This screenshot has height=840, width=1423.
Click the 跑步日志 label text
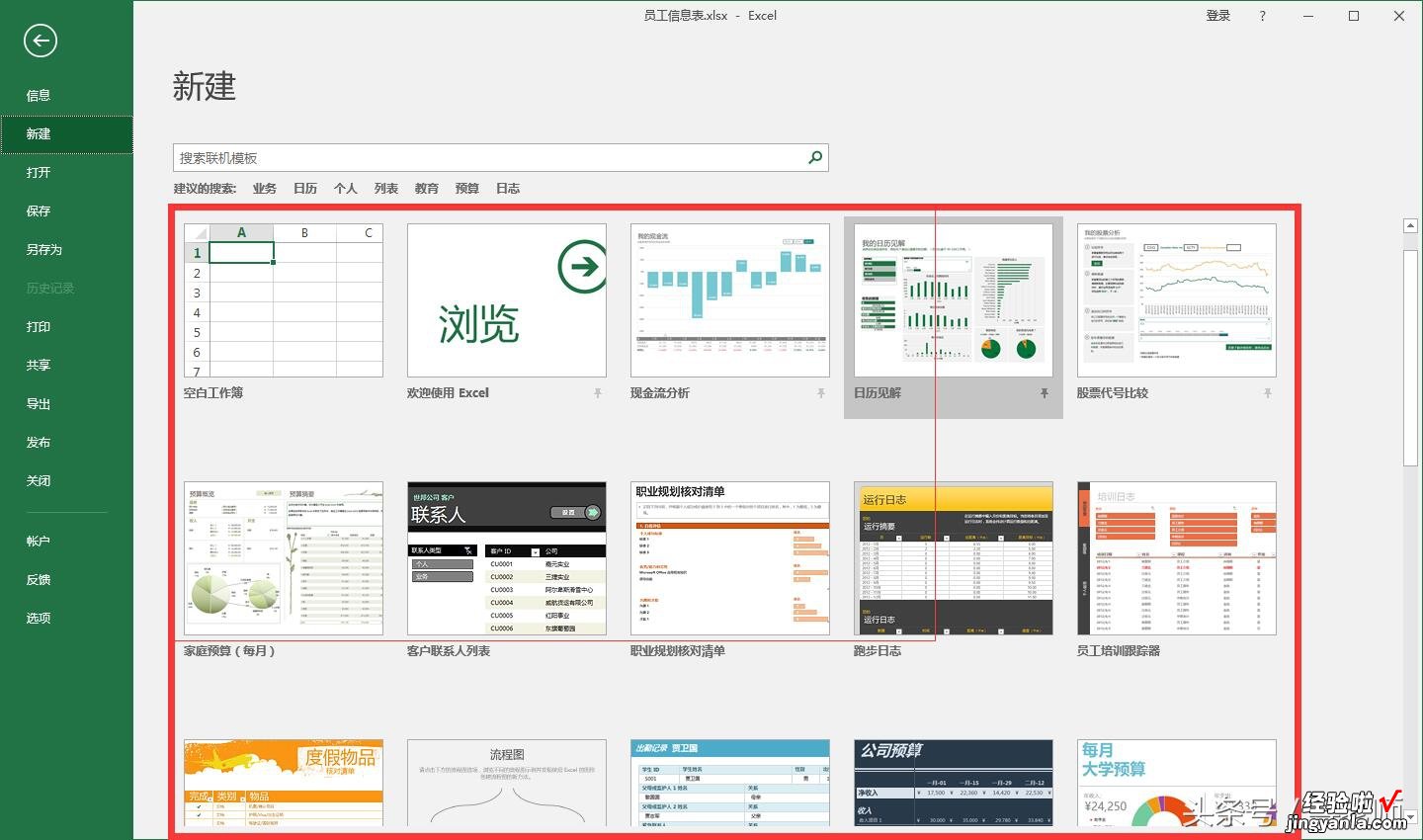[878, 651]
